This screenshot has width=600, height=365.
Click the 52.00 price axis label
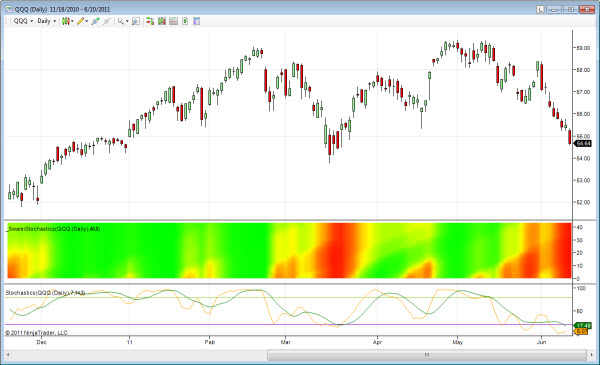point(583,202)
